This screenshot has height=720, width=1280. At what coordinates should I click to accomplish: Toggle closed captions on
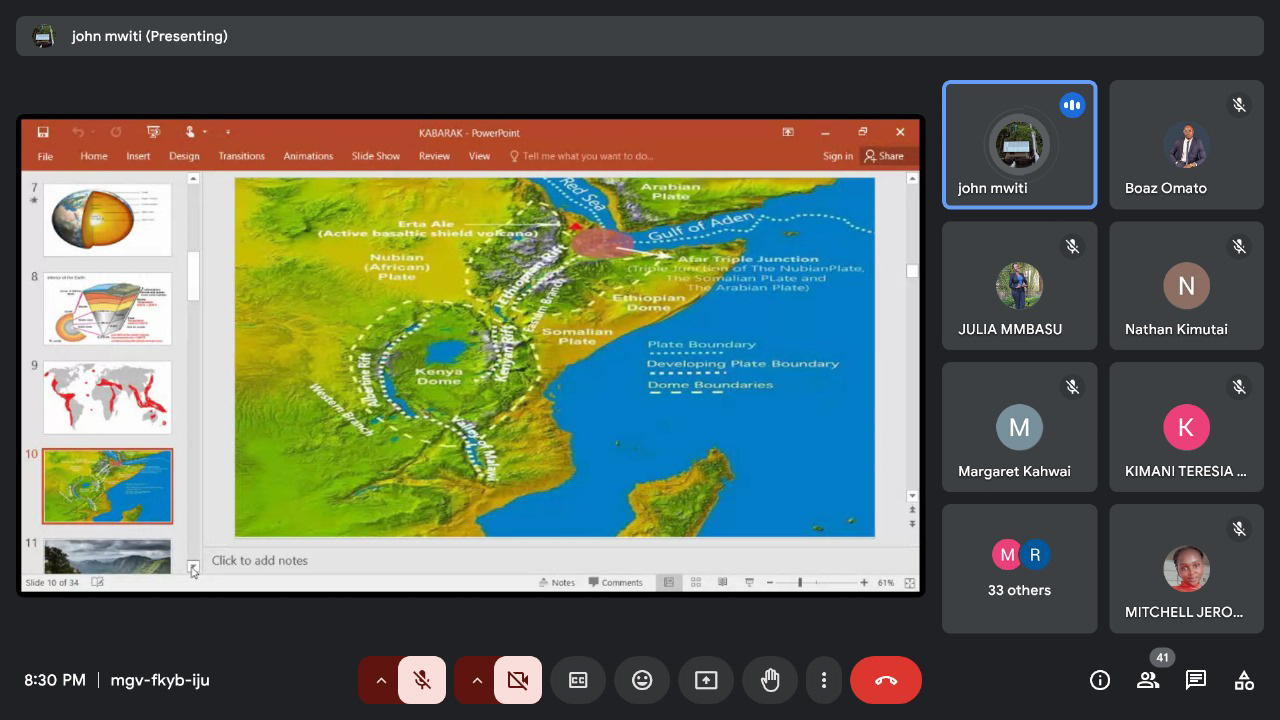(x=578, y=680)
